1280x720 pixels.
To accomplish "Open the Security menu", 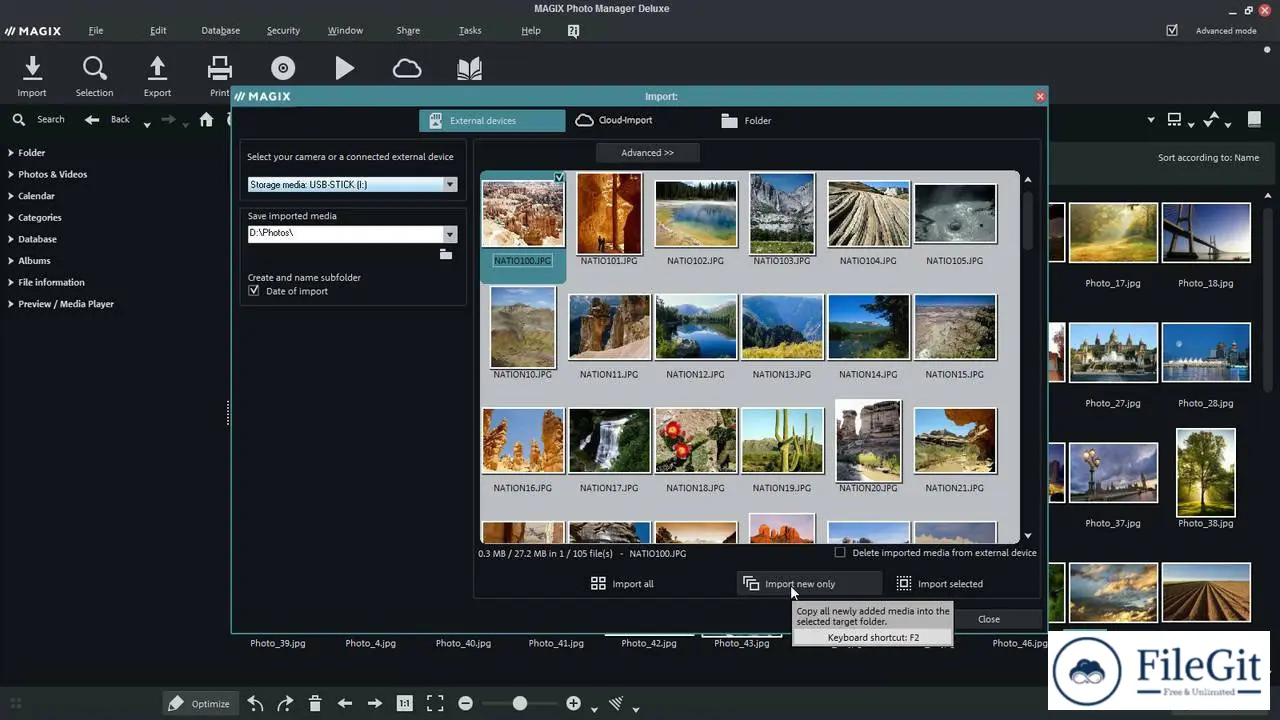I will click(x=283, y=31).
